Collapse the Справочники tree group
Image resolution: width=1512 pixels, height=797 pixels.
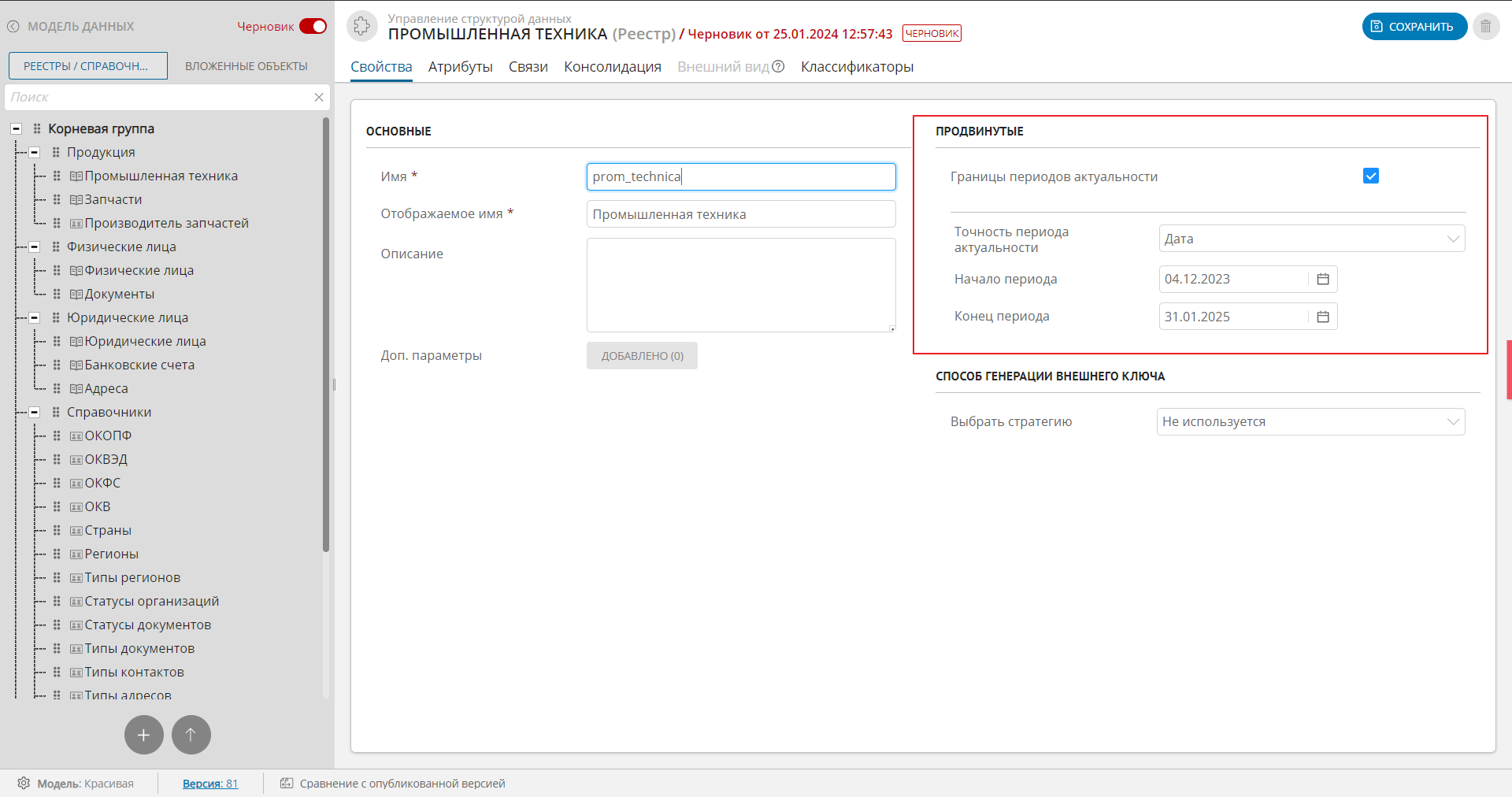tap(35, 412)
